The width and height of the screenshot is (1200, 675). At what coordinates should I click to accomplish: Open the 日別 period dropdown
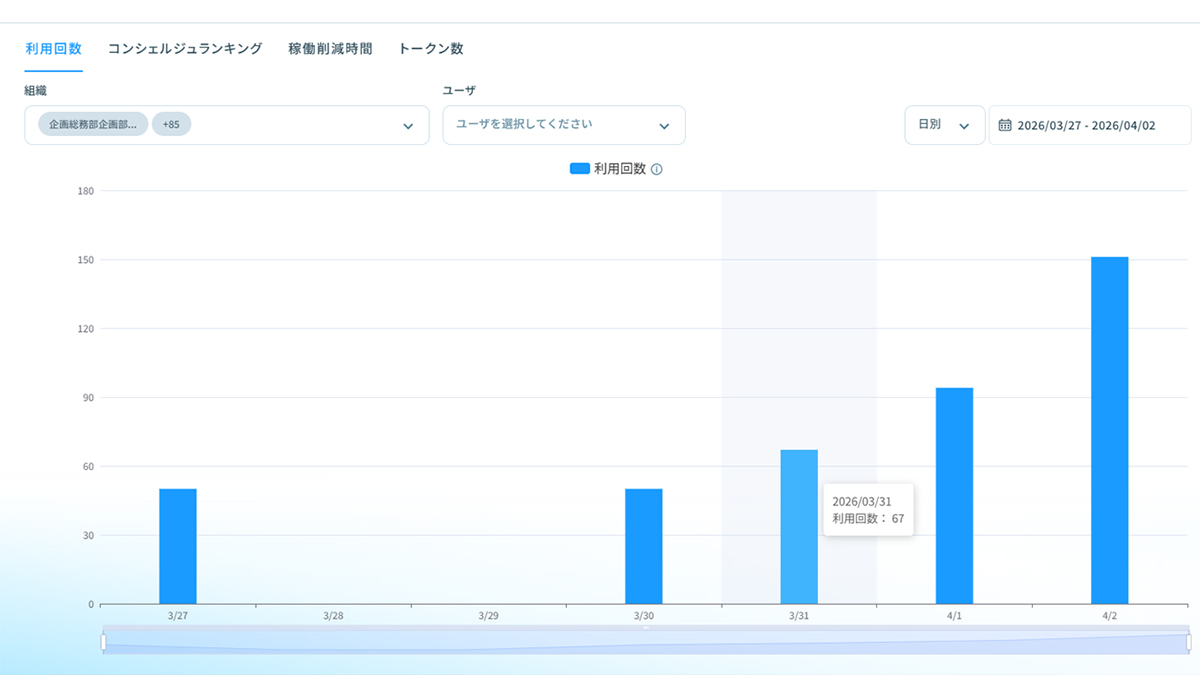(x=944, y=125)
